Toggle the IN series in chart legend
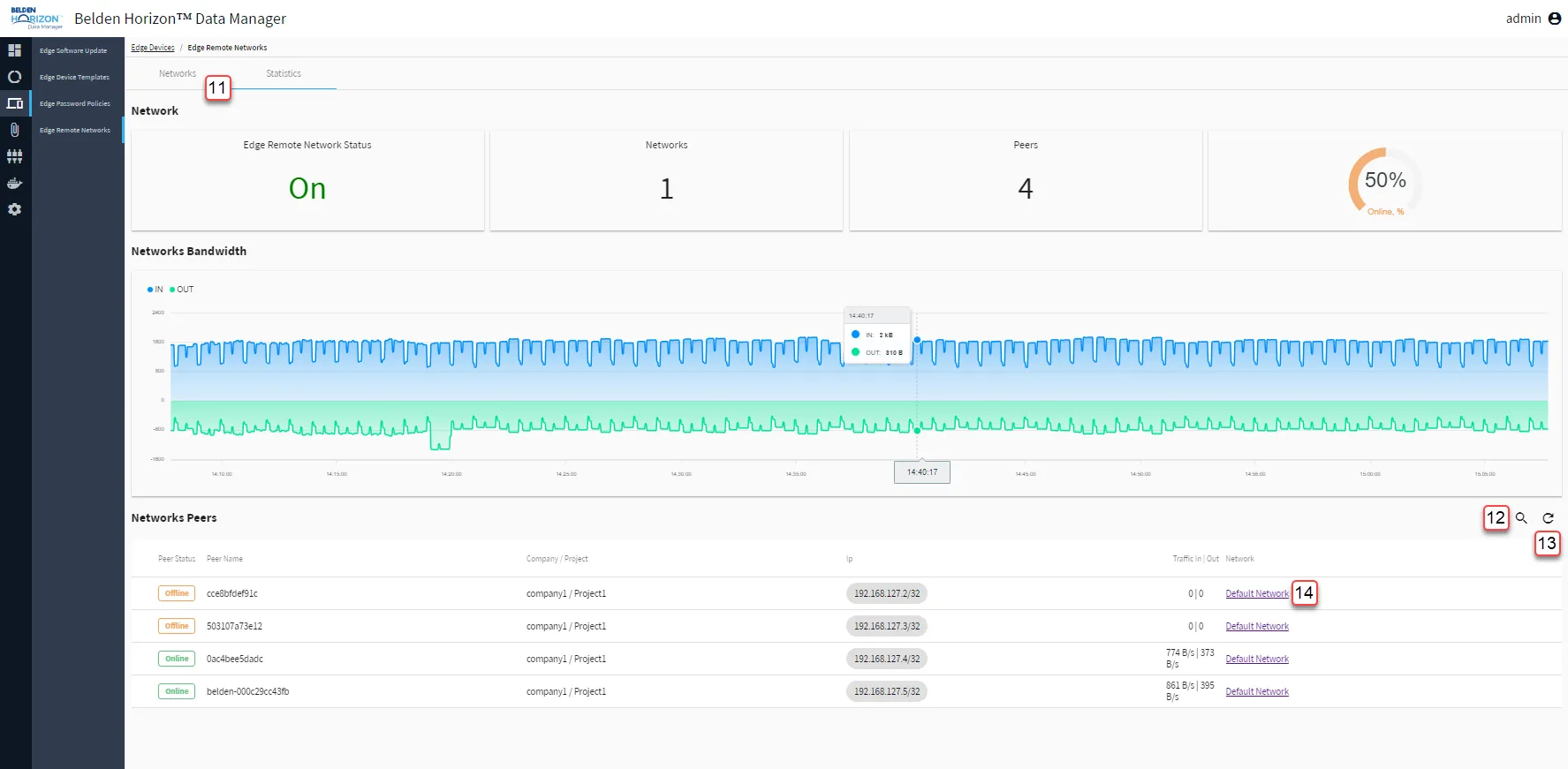The height and width of the screenshot is (769, 1568). pos(155,290)
